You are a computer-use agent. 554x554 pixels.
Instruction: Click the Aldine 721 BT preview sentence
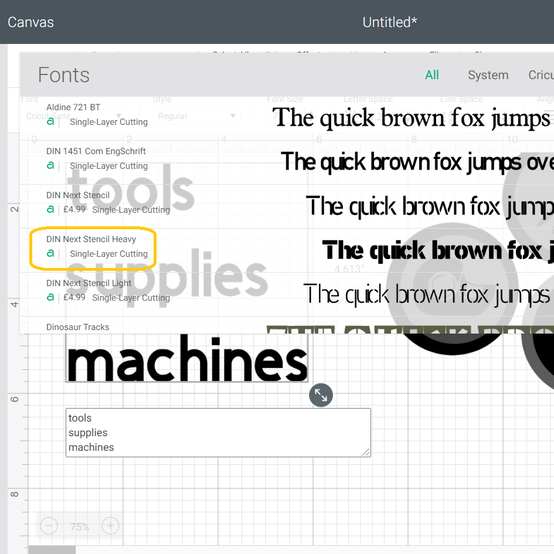[413, 118]
